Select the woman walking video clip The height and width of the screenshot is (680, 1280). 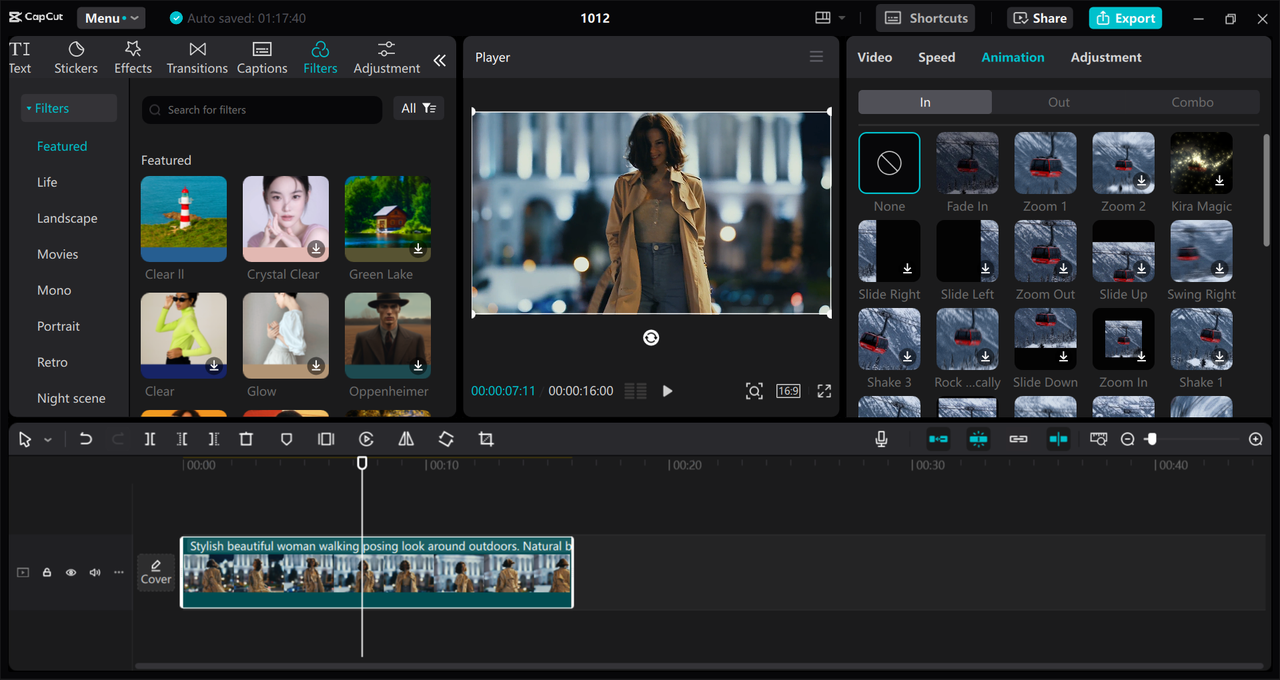click(x=377, y=572)
